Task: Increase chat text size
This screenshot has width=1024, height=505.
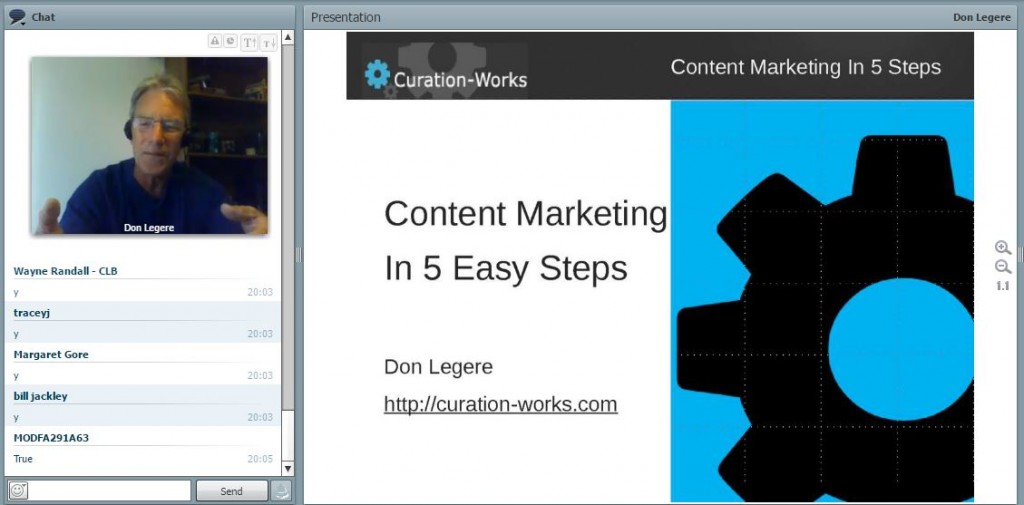Action: (249, 42)
